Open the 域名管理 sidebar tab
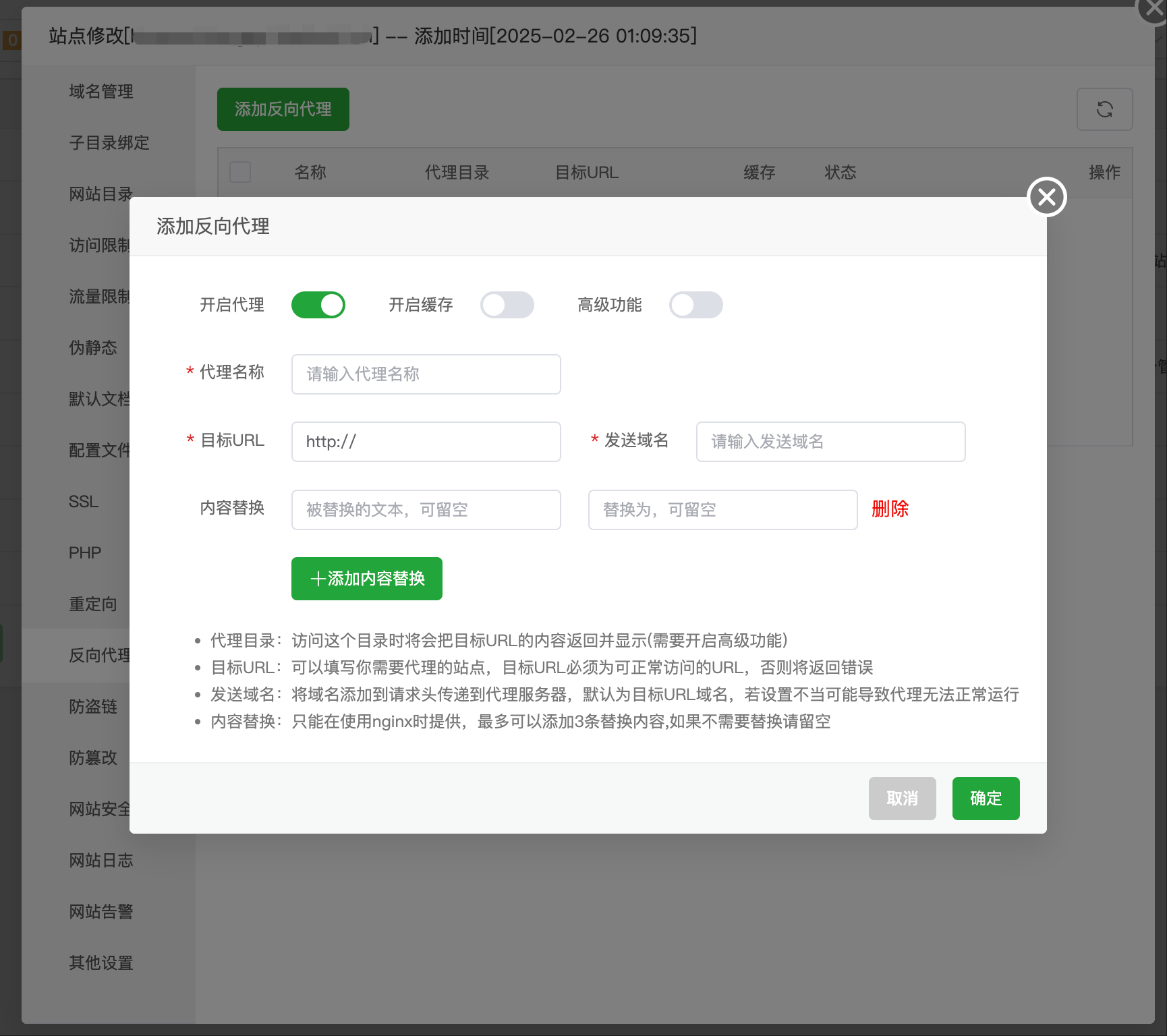The image size is (1167, 1036). click(x=101, y=91)
